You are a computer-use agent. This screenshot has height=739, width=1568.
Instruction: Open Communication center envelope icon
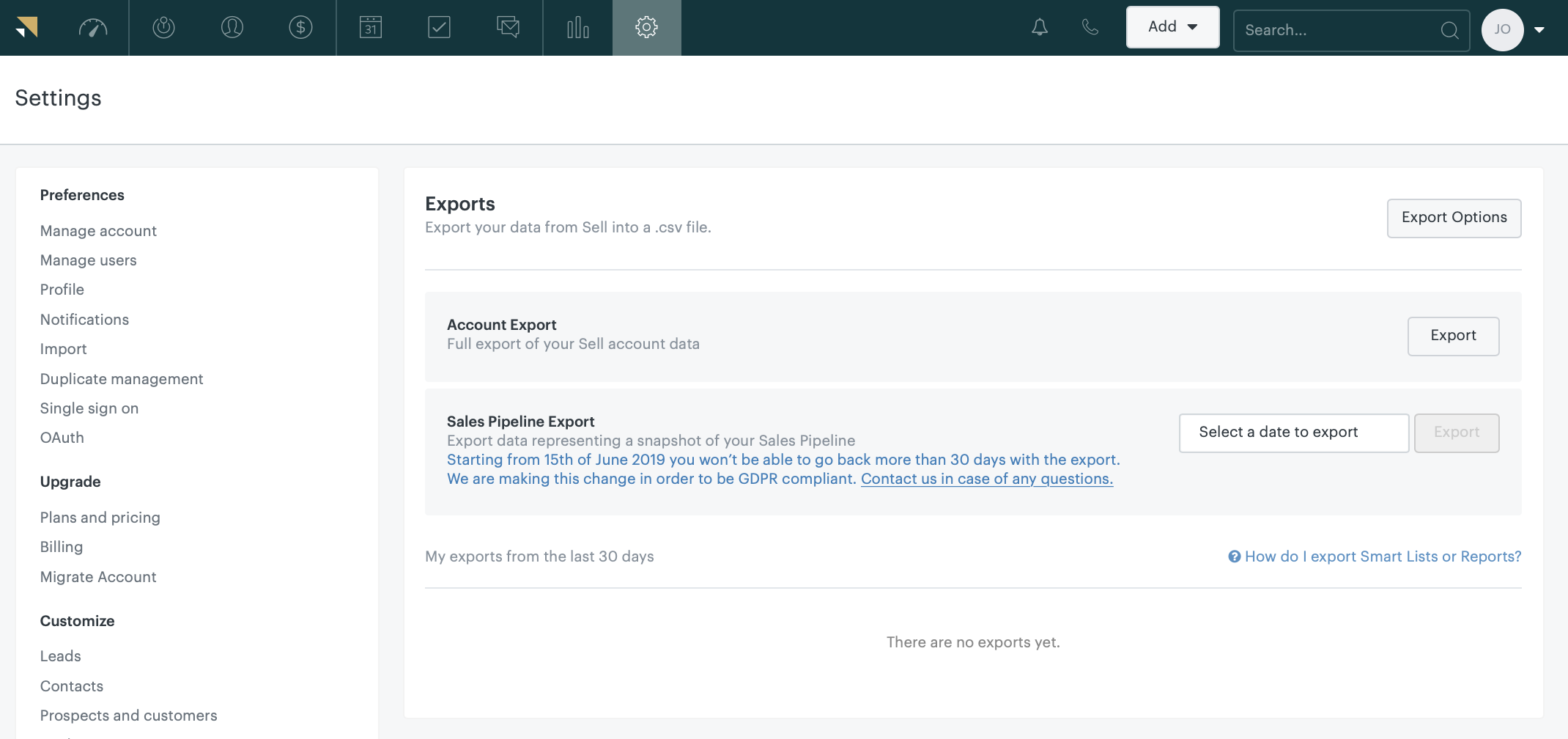click(508, 28)
